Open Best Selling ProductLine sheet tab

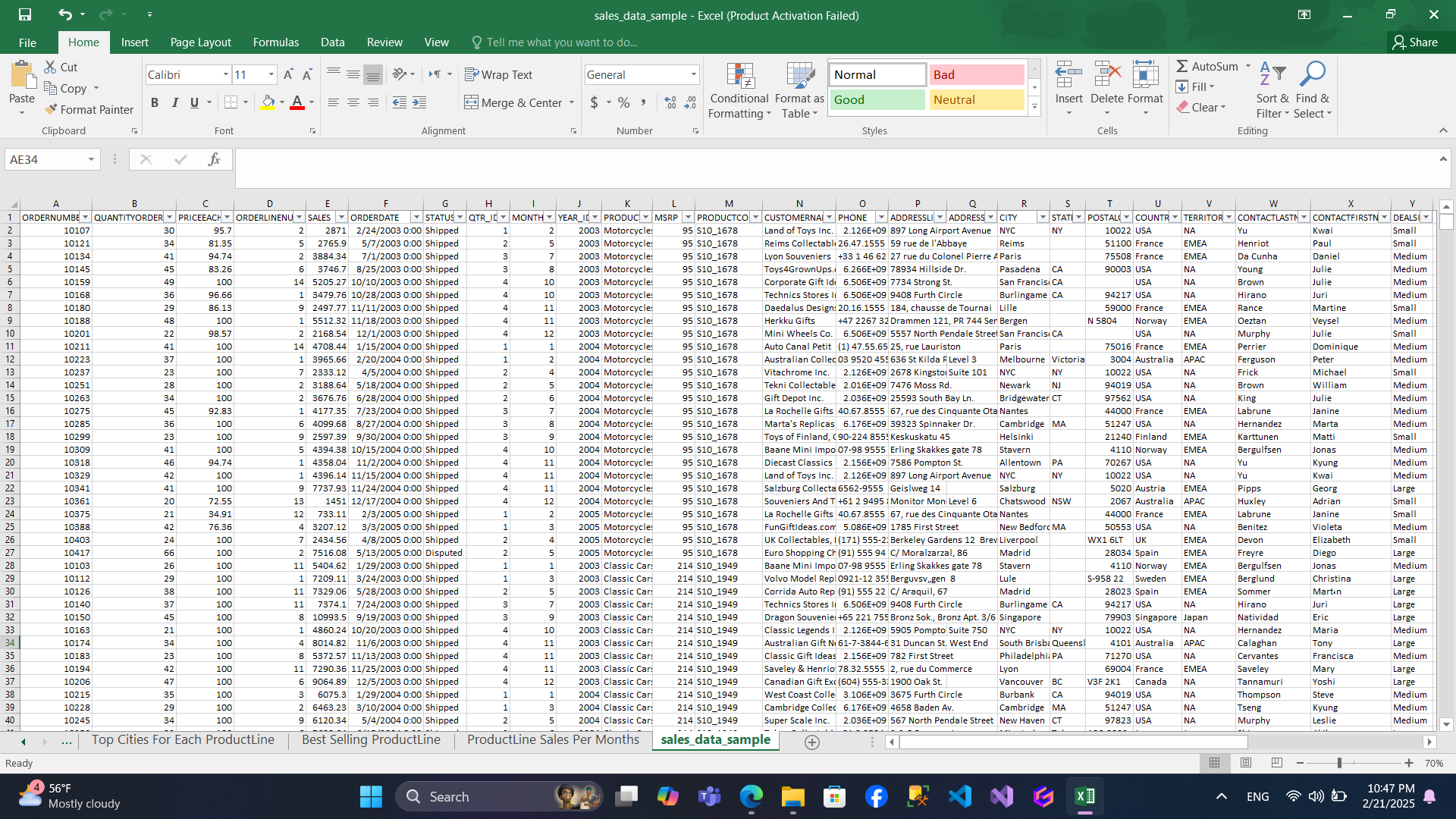point(371,740)
